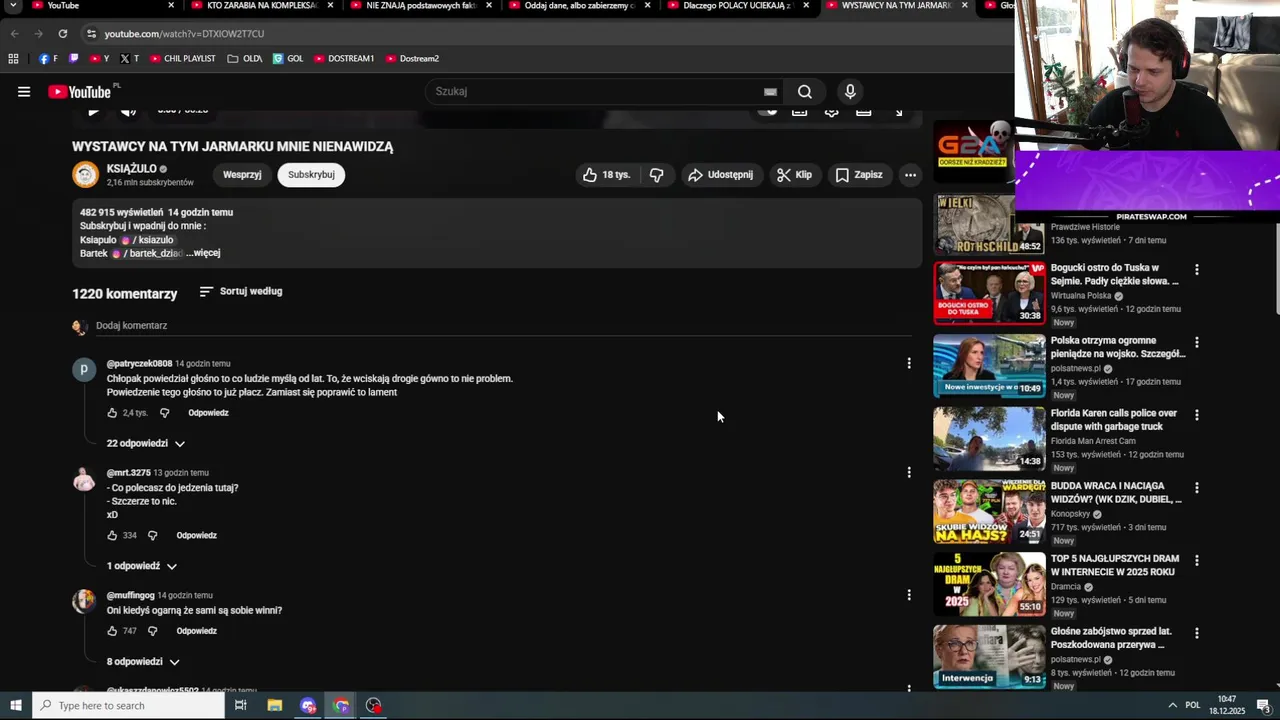Click Windows taskbar search box
This screenshot has height=720, width=1280.
tap(128, 706)
